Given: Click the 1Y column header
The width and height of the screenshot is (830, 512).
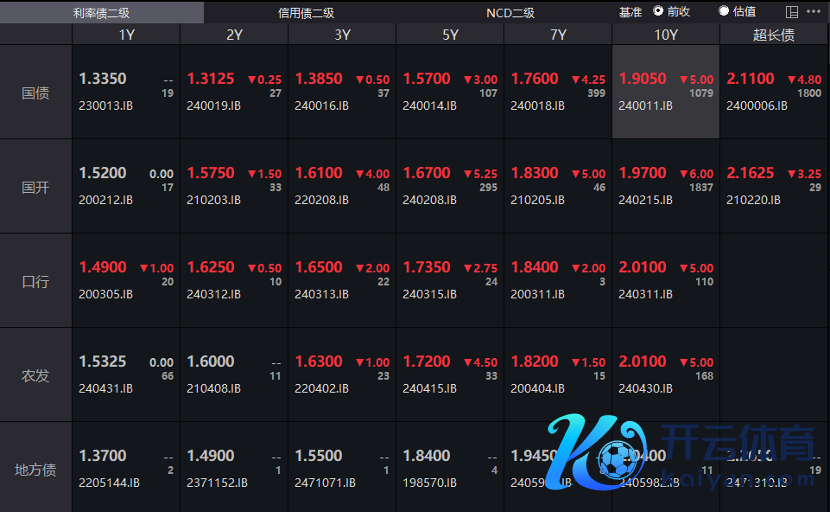Looking at the screenshot, I should [126, 34].
